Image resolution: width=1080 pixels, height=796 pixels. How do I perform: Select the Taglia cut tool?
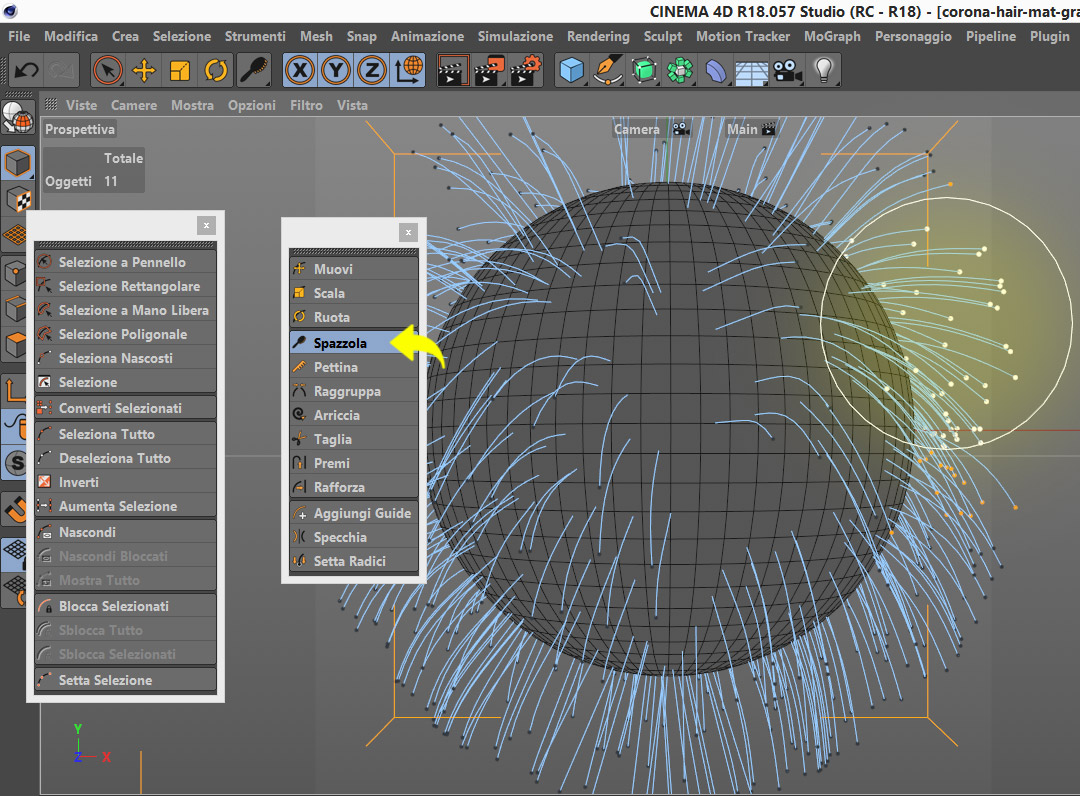(354, 439)
